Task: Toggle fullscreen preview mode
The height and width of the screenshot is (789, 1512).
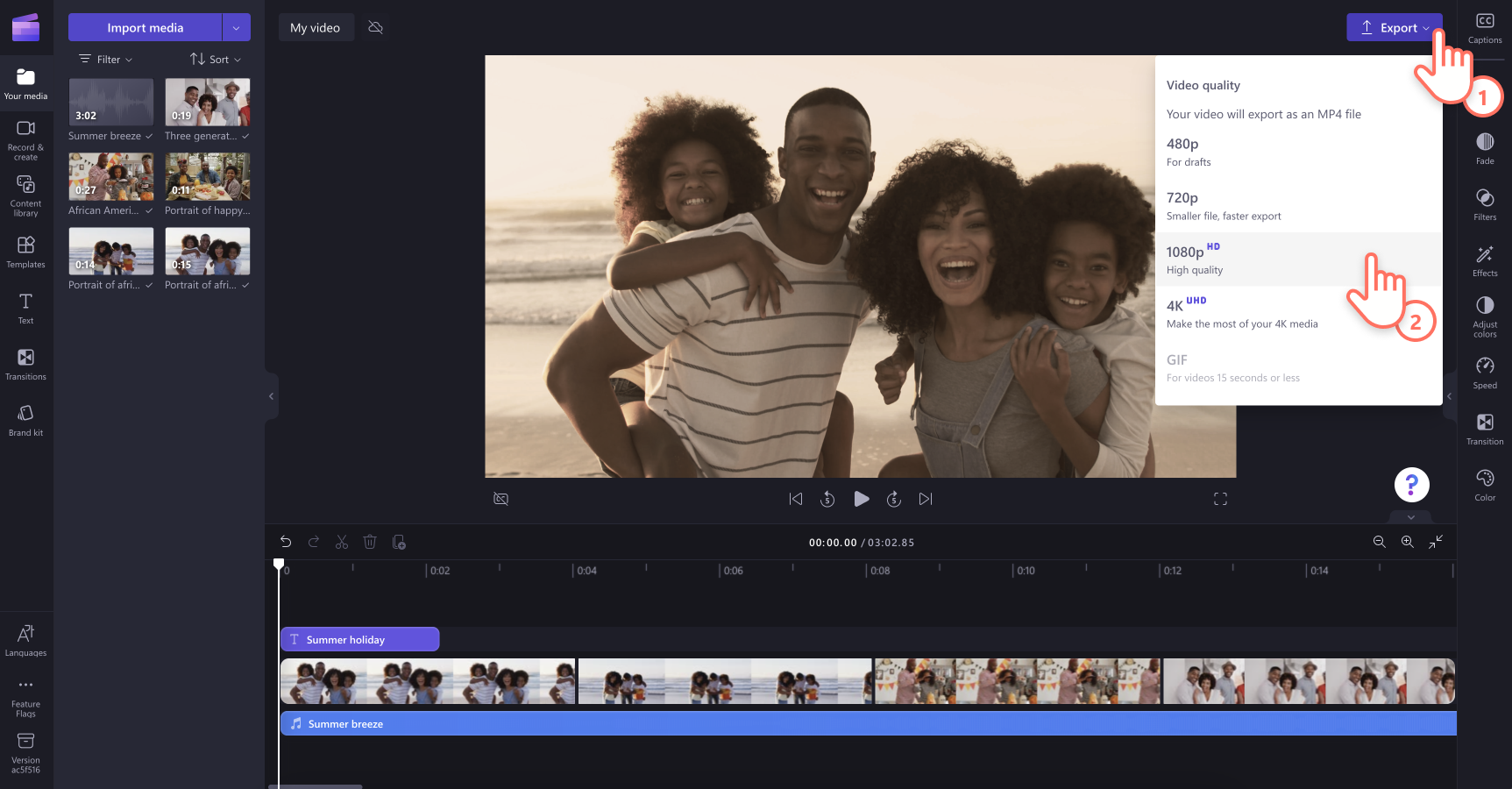Action: (x=1220, y=499)
